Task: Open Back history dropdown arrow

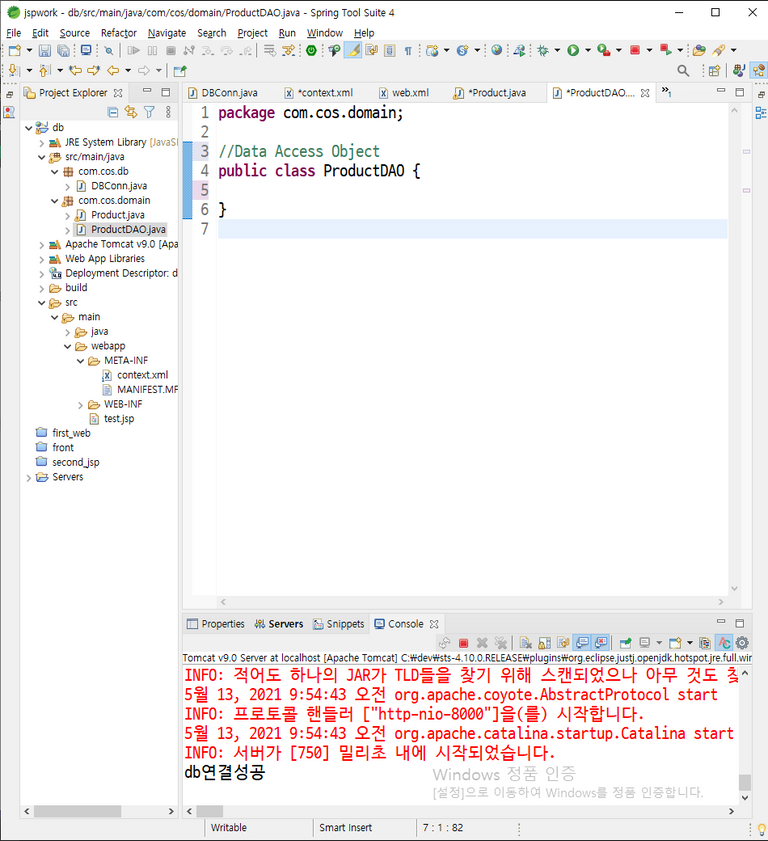Action: 128,70
